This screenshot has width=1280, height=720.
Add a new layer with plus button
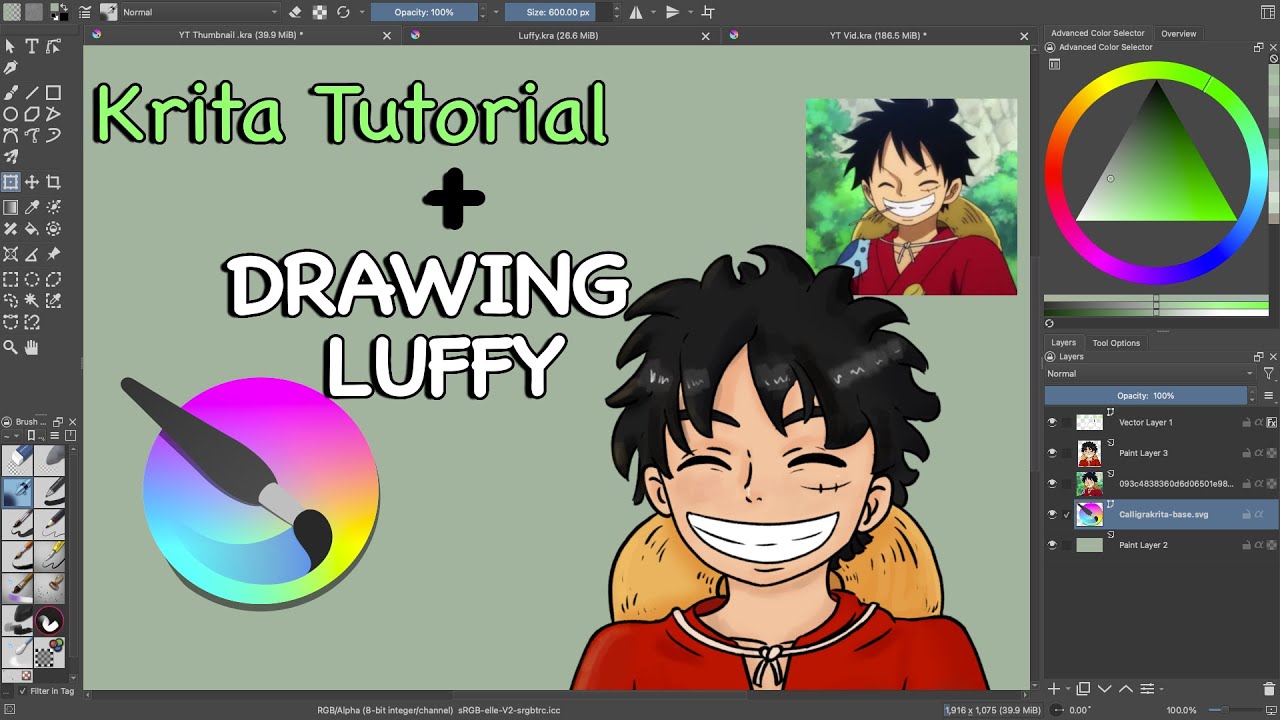tap(1053, 689)
